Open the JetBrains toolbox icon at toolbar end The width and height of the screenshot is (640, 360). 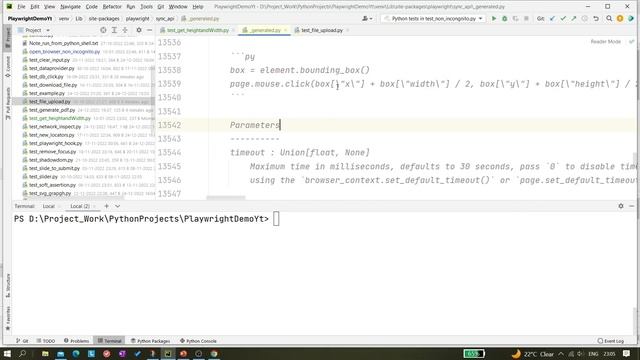click(631, 18)
